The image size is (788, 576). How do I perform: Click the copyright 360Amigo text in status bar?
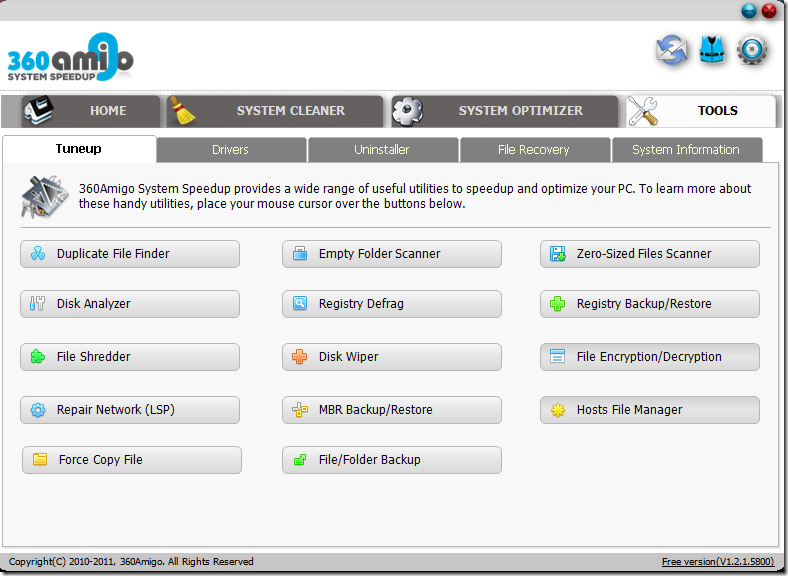tap(131, 561)
